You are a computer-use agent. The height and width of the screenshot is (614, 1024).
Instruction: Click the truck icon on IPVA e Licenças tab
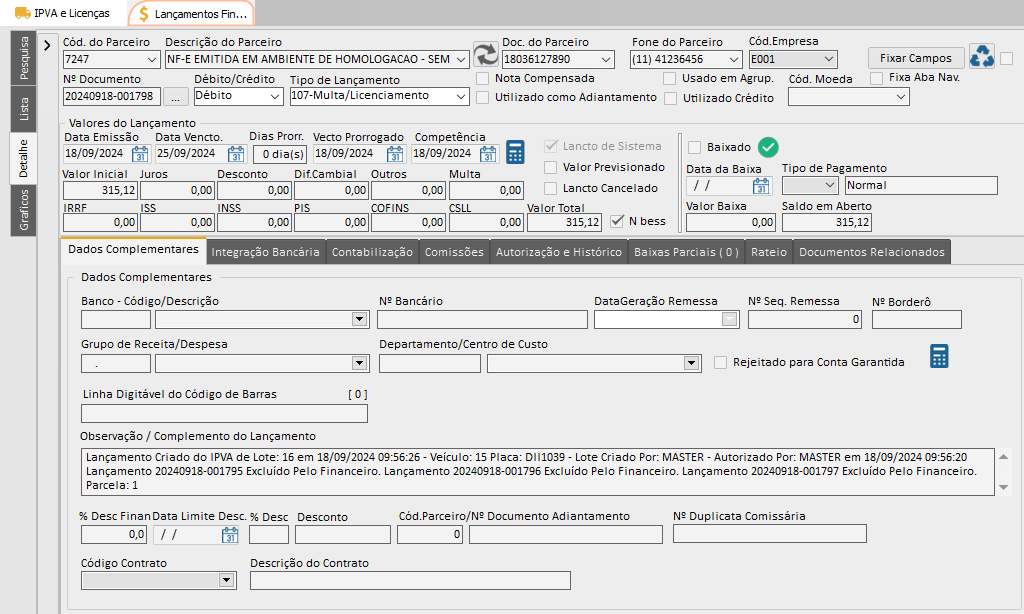coord(22,13)
